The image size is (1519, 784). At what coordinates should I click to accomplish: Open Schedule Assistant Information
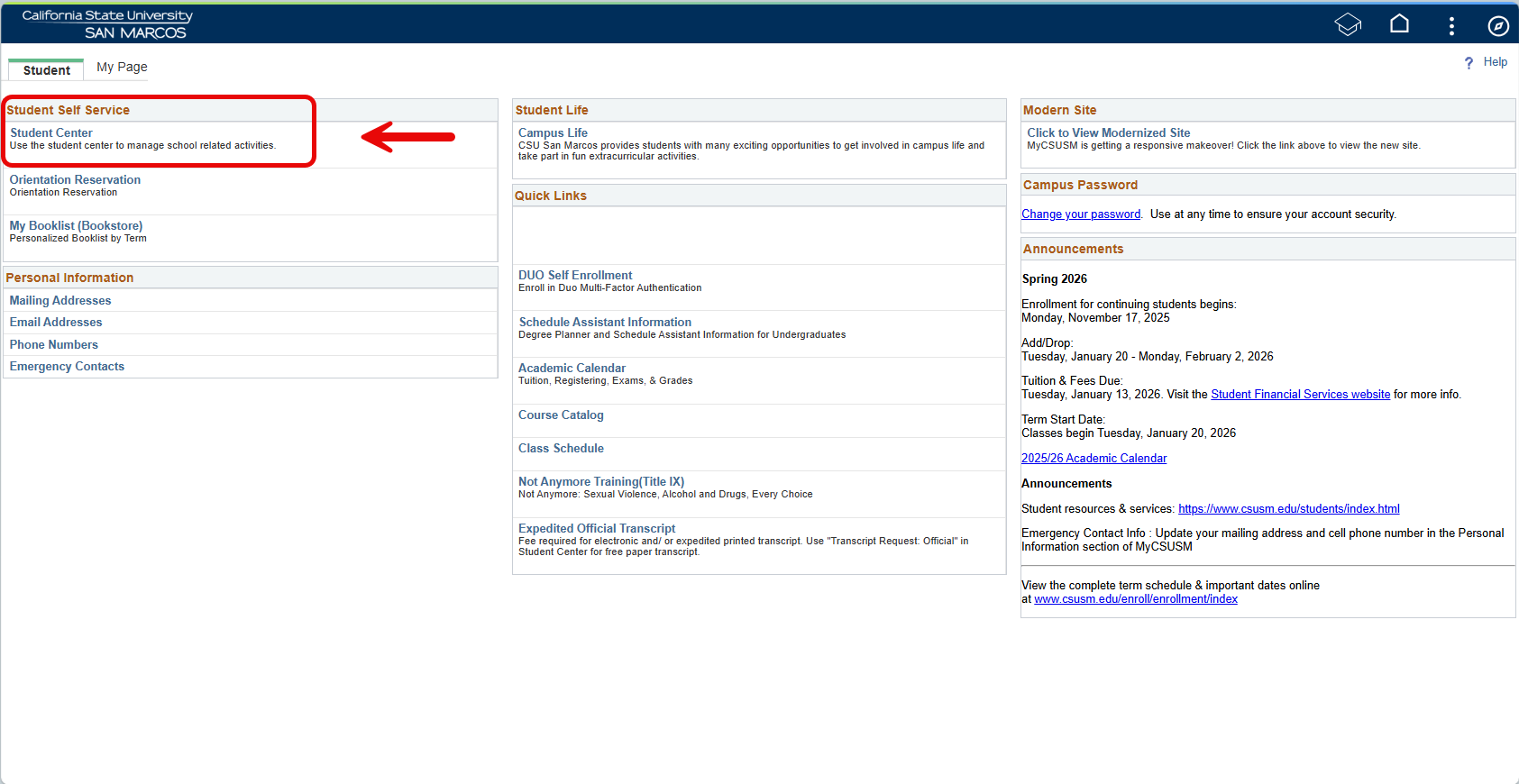click(x=605, y=322)
